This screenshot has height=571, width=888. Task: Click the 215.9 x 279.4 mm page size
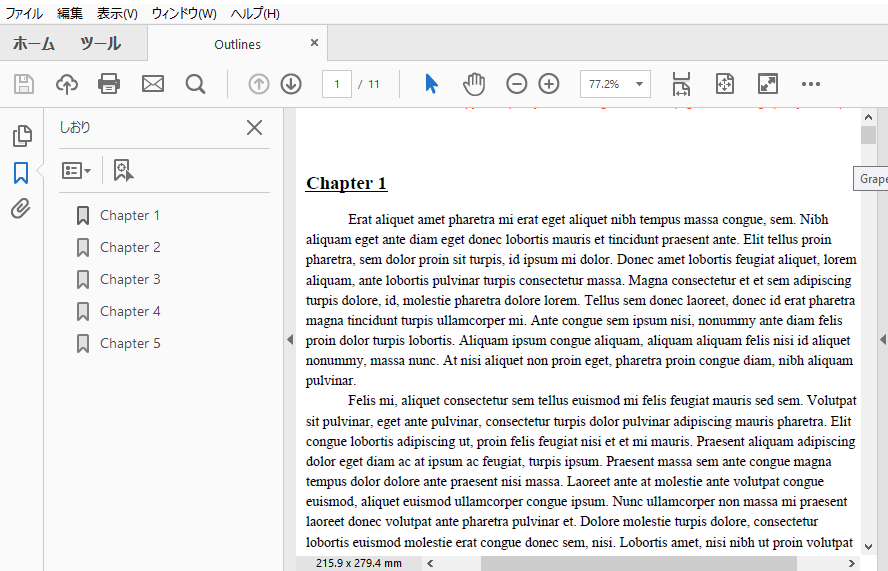point(358,563)
